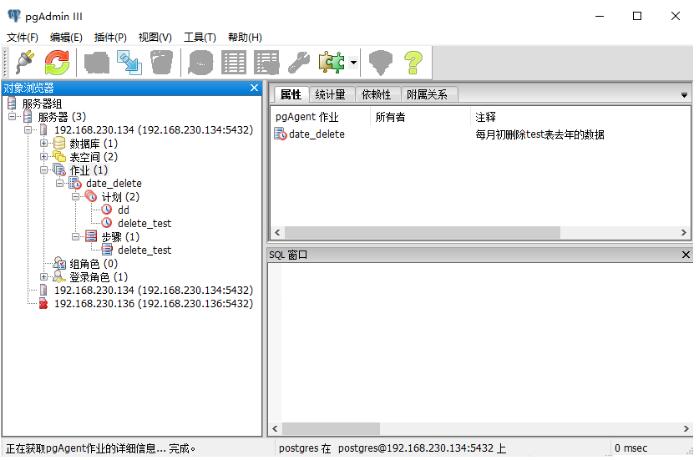Refresh the selected object with red-green arrows icon
700x460 pixels.
click(57, 62)
